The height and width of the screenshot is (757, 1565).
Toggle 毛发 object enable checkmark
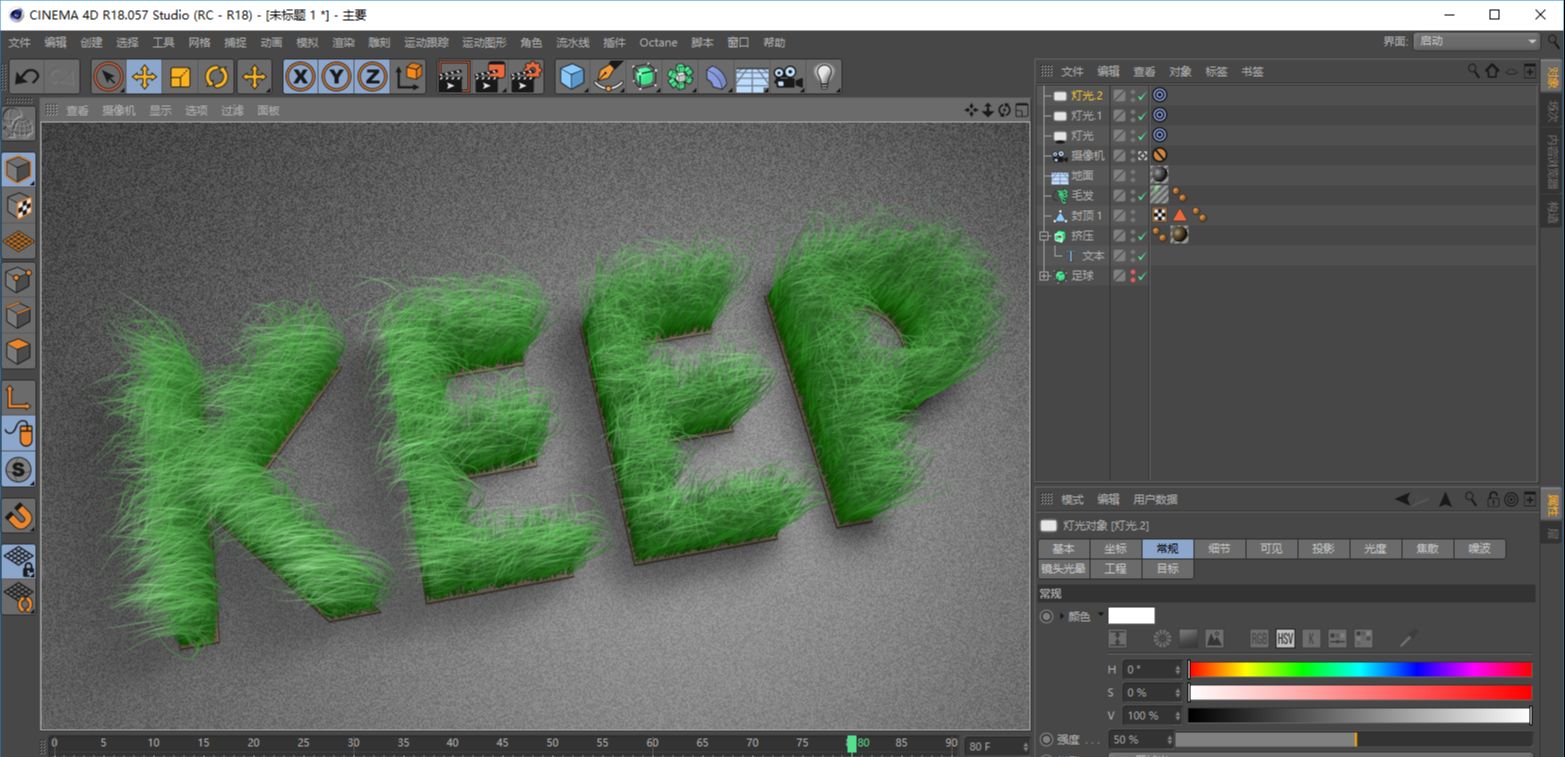pyautogui.click(x=1141, y=196)
